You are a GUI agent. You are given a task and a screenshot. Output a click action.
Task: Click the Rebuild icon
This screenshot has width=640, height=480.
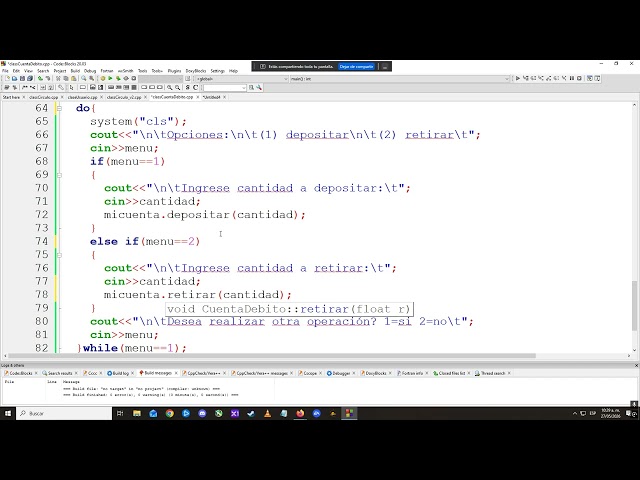[126, 78]
